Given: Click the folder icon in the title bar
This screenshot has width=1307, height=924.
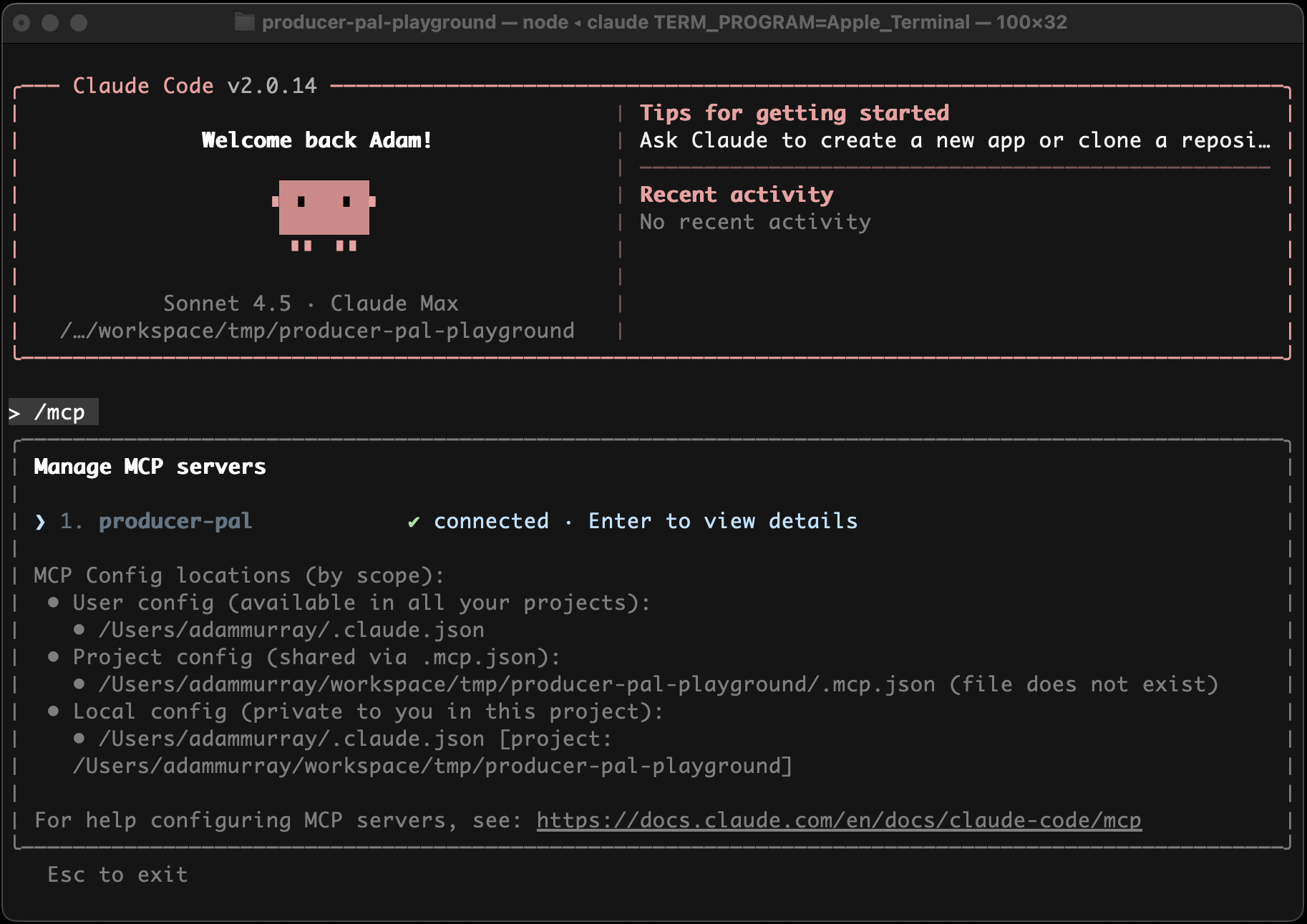Looking at the screenshot, I should point(243,22).
